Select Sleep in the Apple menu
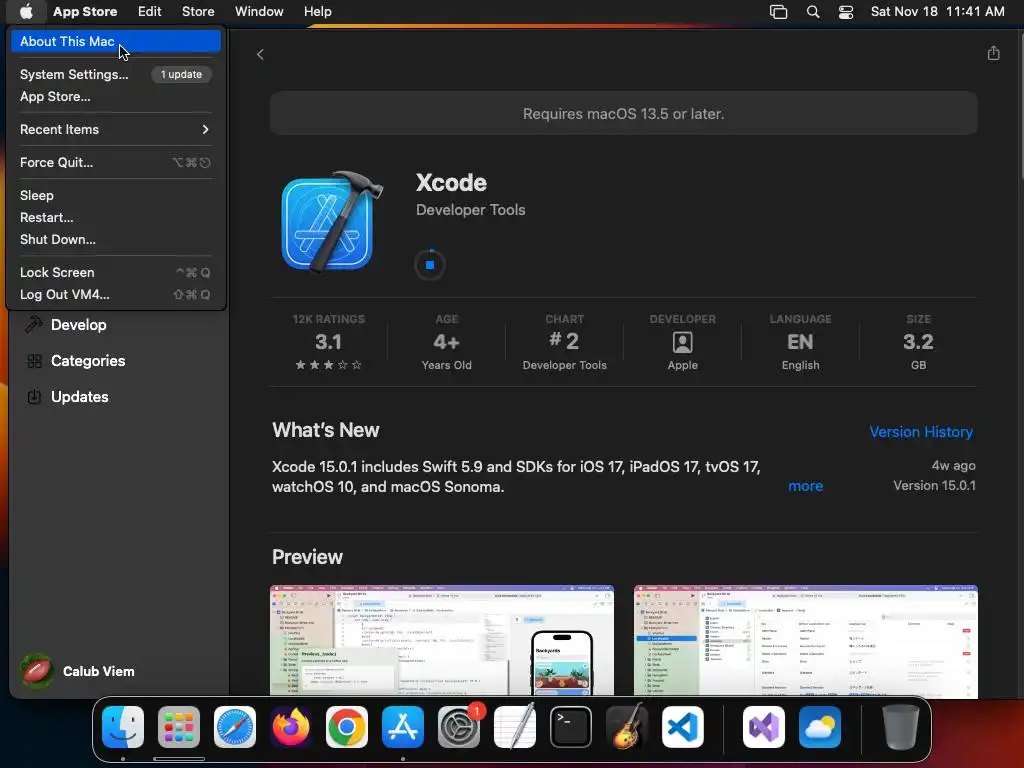This screenshot has width=1024, height=768. pos(116,195)
